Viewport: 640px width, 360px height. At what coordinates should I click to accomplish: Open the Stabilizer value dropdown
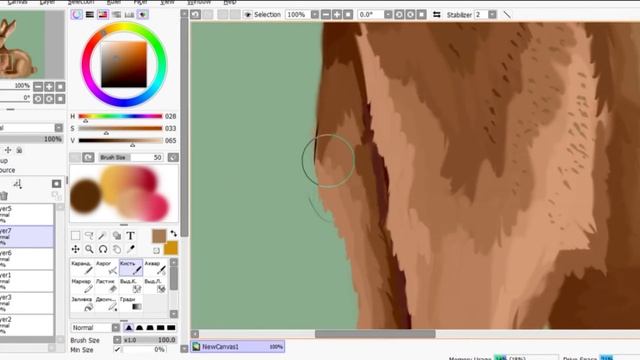[x=492, y=15]
